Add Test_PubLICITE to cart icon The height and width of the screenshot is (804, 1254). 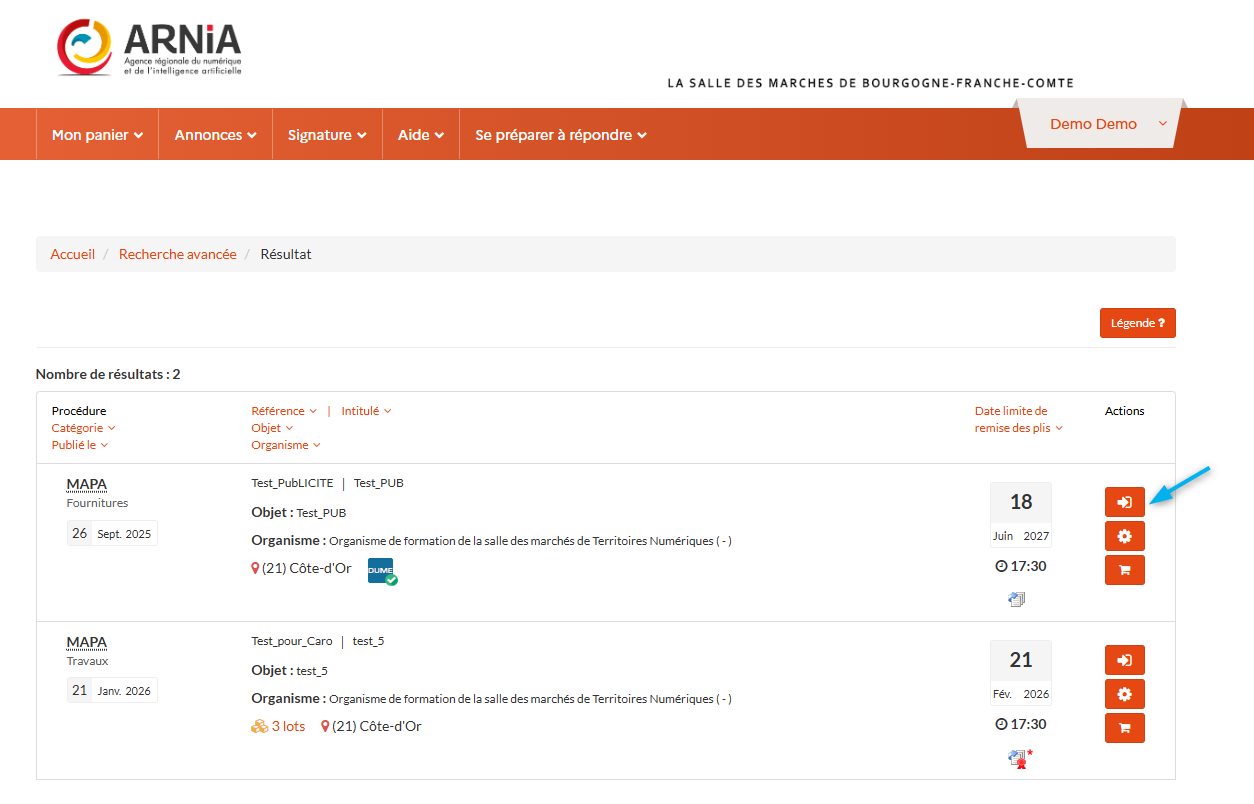click(x=1124, y=570)
